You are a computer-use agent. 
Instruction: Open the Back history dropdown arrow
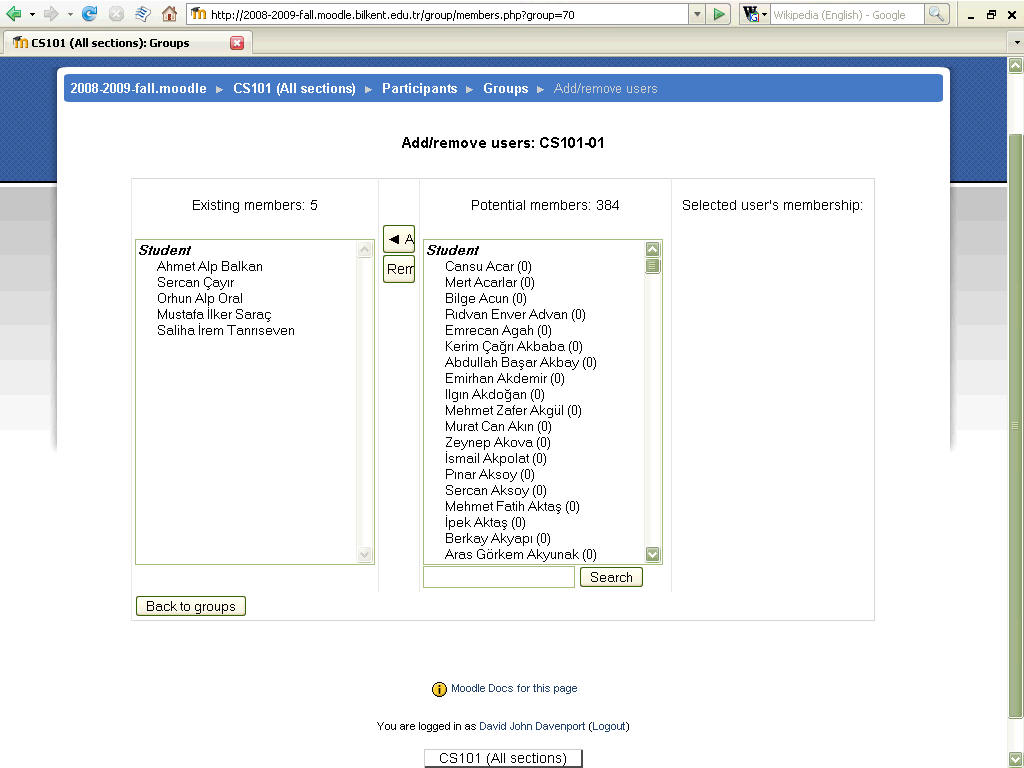[x=32, y=14]
